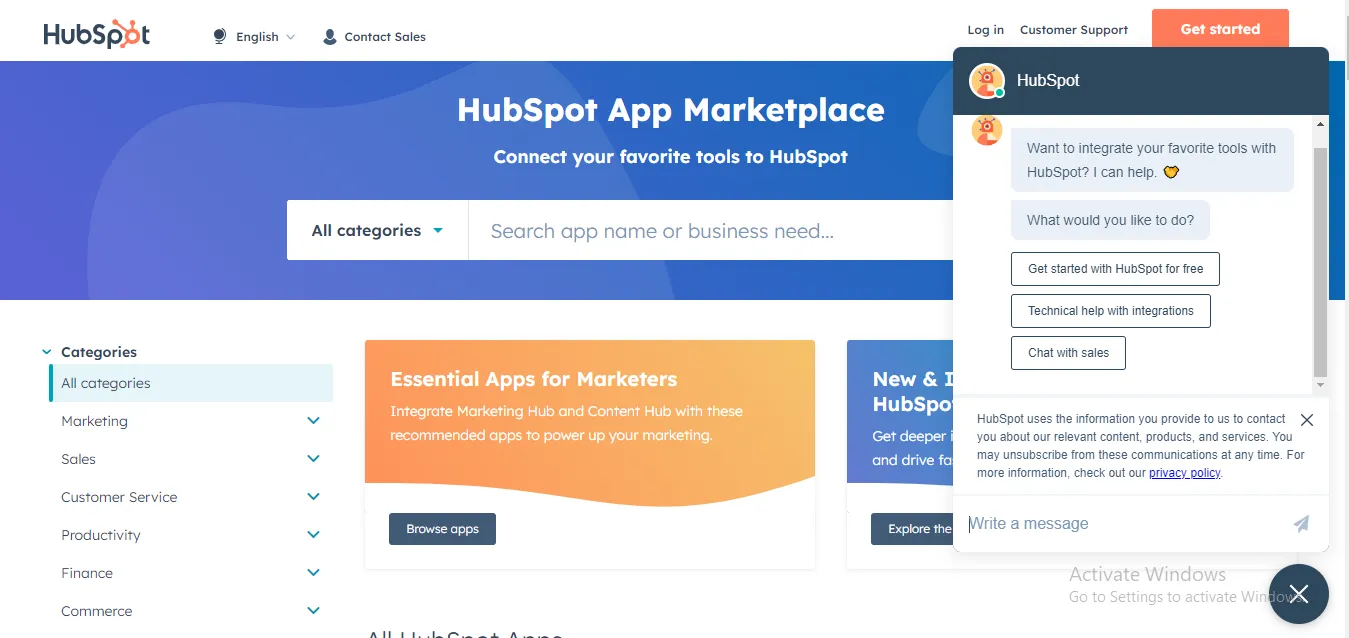This screenshot has width=1349, height=638.
Task: Expand the Finance category chevron
Action: click(x=314, y=573)
